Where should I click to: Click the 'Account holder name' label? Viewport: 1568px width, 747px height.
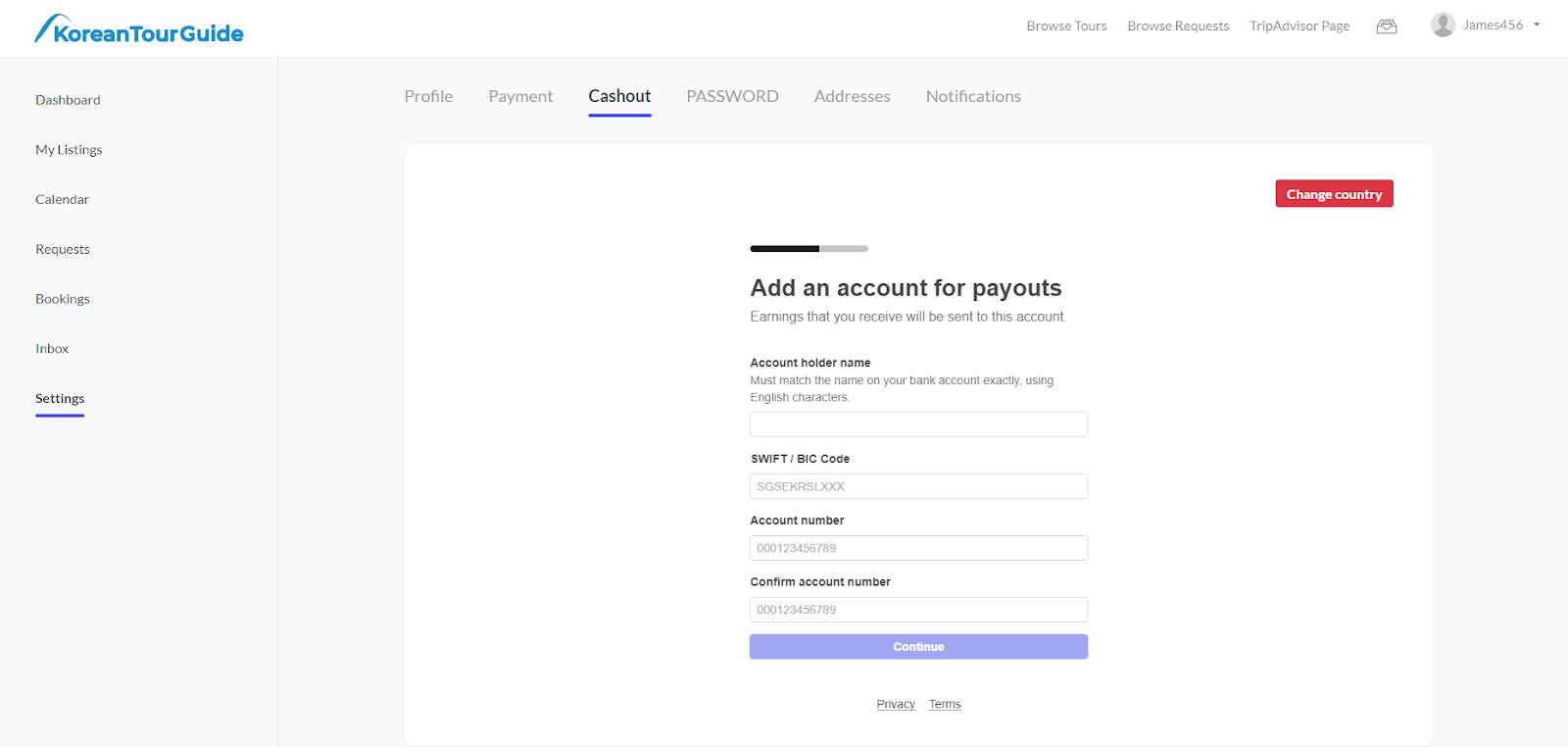coord(810,363)
